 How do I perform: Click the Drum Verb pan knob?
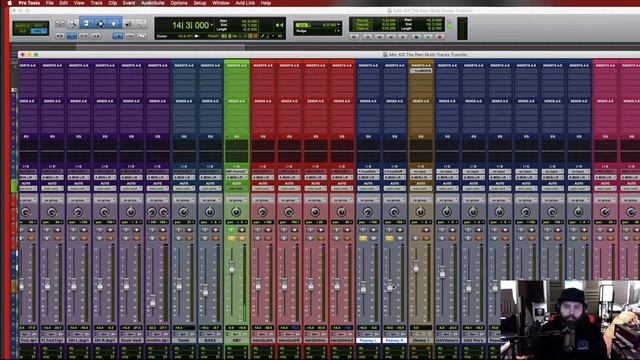[131, 212]
